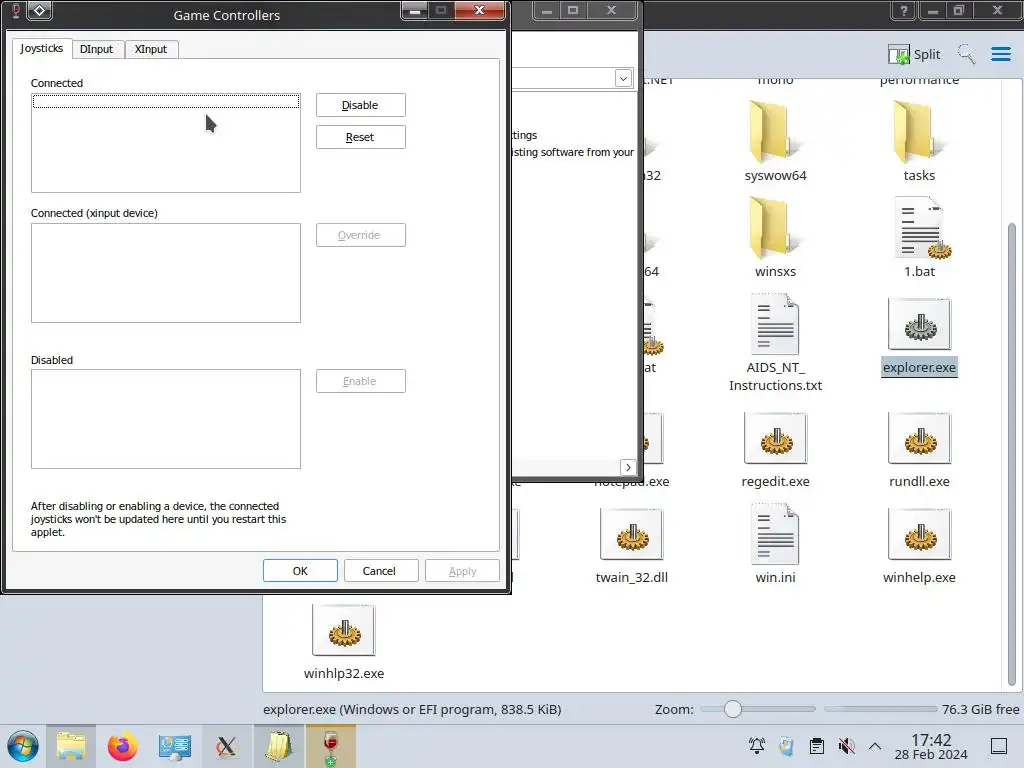Select the rundll.exe icon
This screenshot has height=768, width=1024.
coord(919,438)
